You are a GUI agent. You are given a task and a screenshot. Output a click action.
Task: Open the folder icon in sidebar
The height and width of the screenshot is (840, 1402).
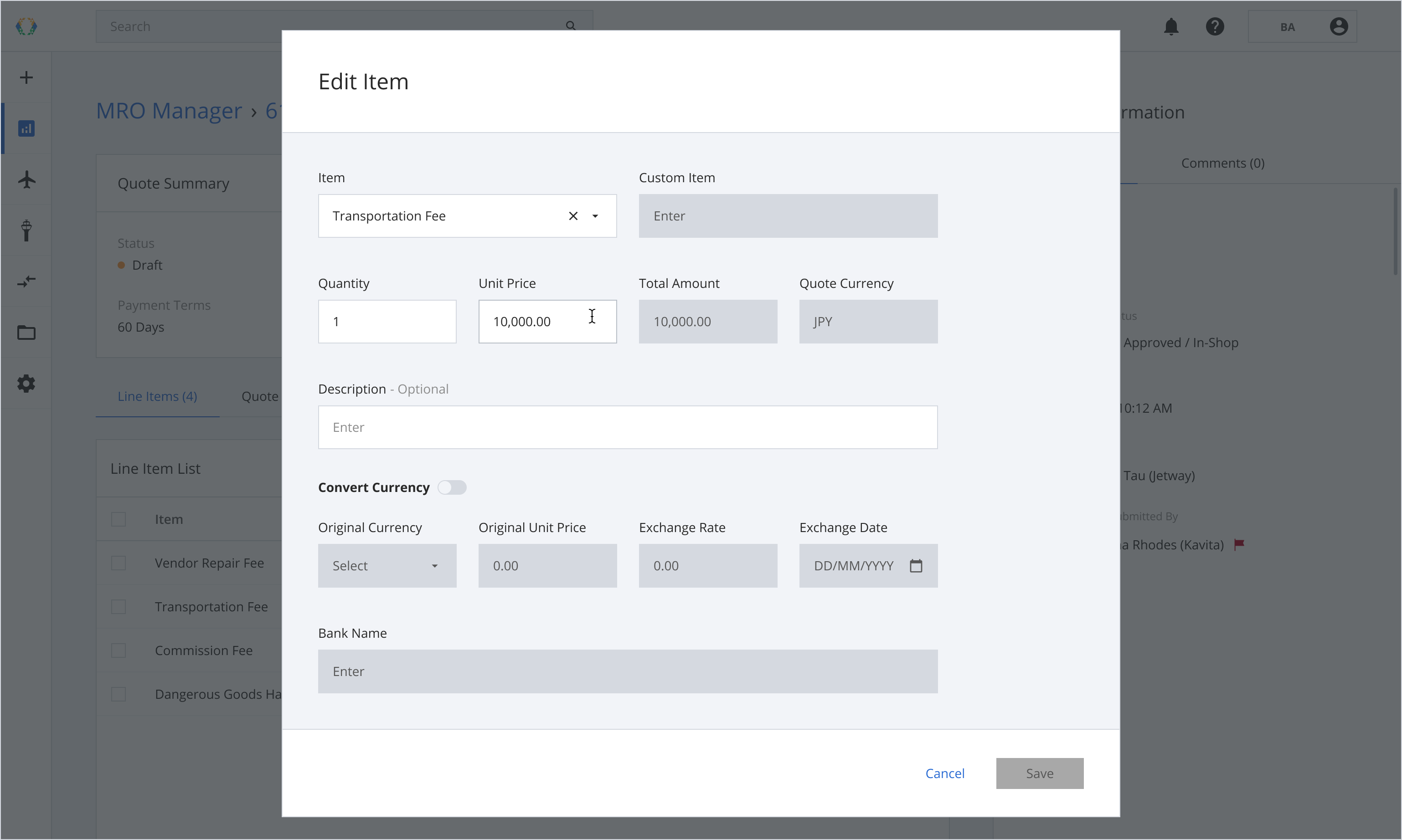point(26,333)
